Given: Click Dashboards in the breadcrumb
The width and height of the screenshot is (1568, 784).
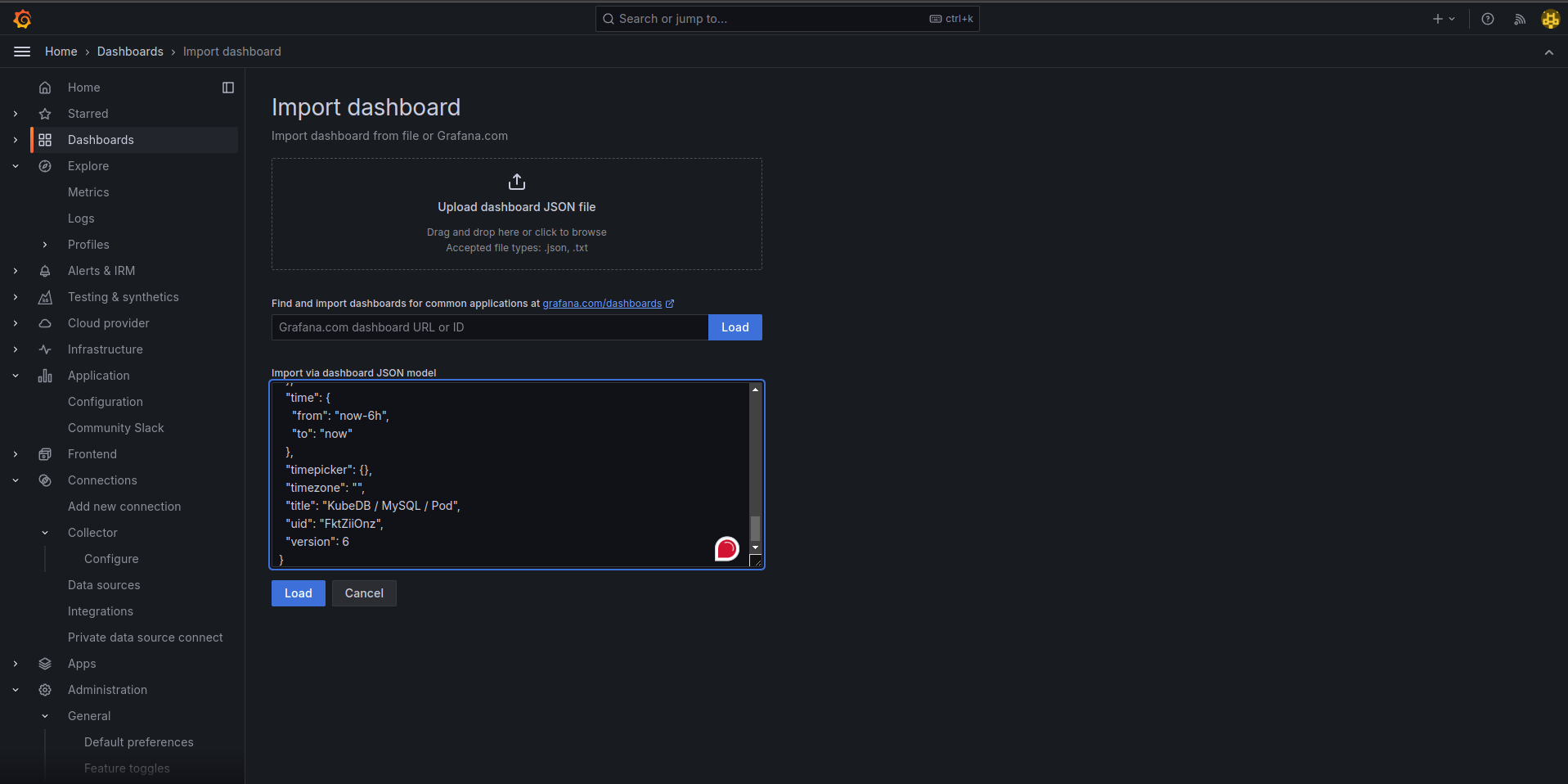Looking at the screenshot, I should click(x=130, y=51).
